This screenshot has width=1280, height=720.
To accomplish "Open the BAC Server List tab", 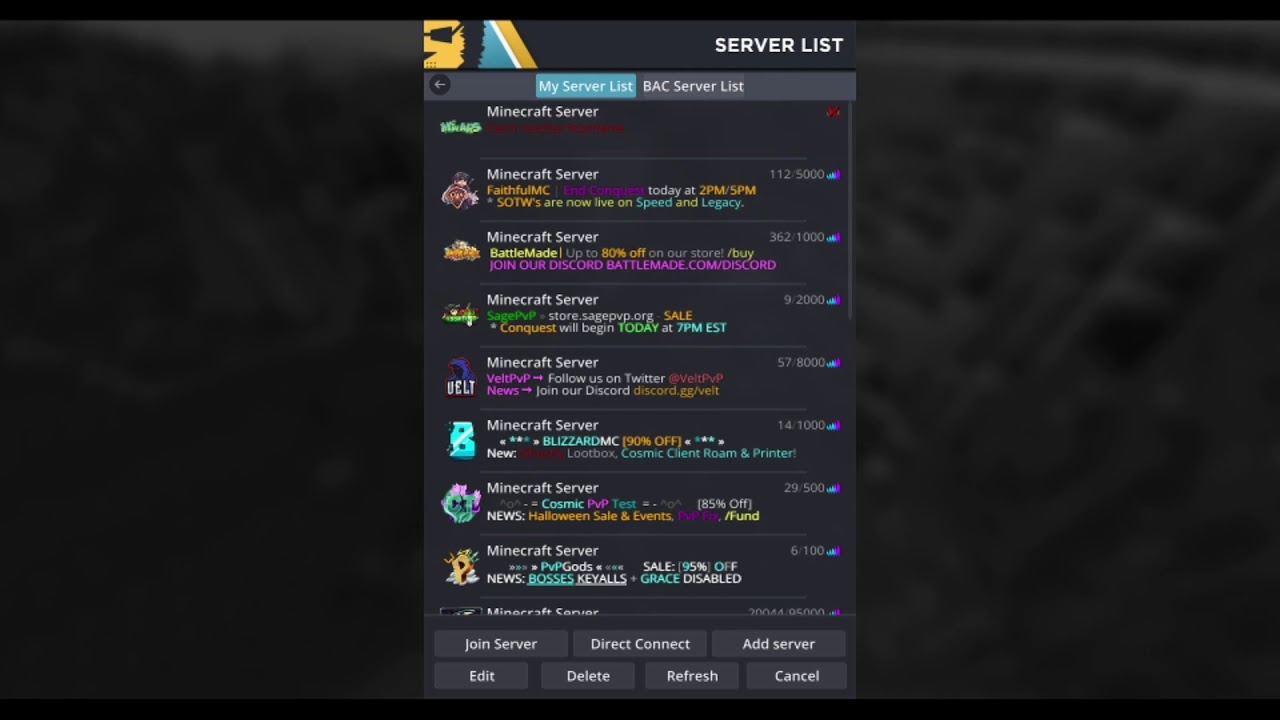I will (x=693, y=86).
